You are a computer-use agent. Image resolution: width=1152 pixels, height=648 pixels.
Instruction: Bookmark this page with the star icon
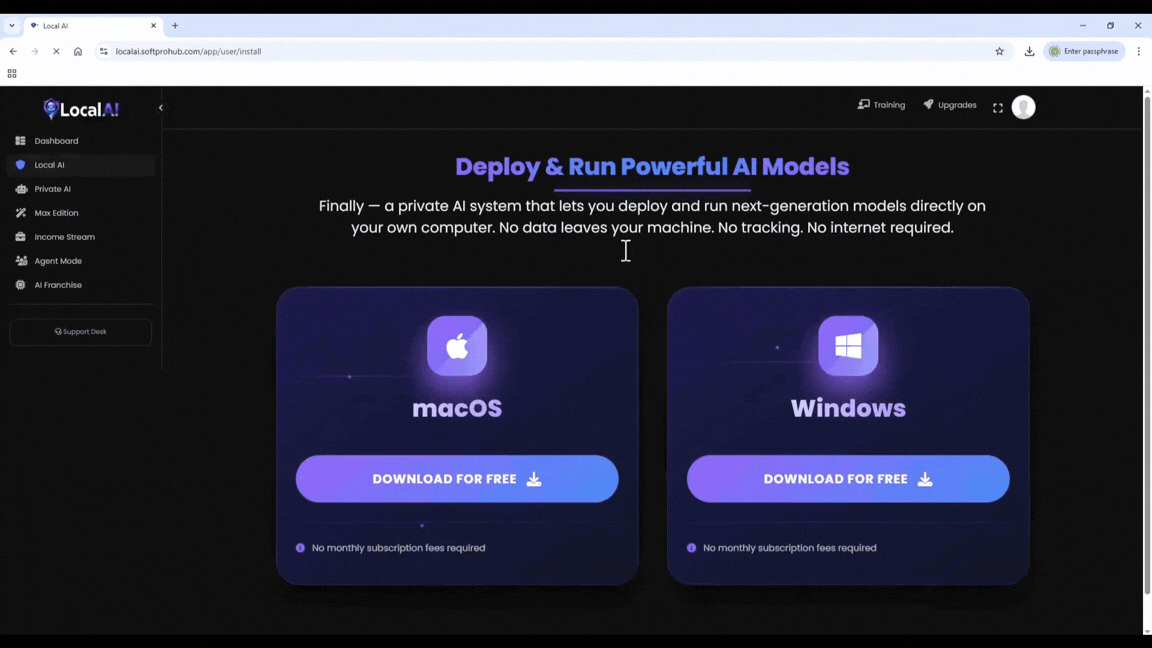[x=999, y=51]
